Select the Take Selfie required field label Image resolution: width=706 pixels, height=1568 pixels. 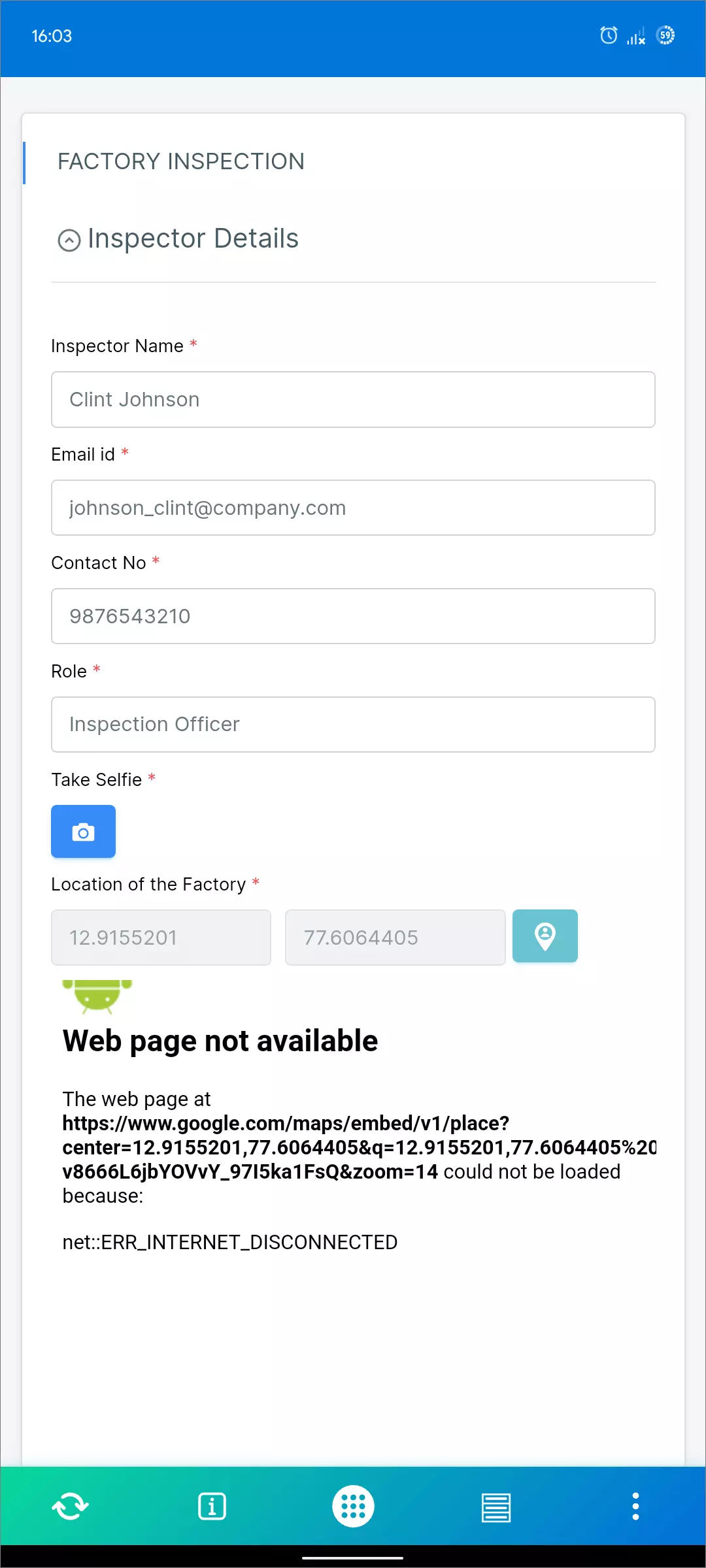pos(97,779)
